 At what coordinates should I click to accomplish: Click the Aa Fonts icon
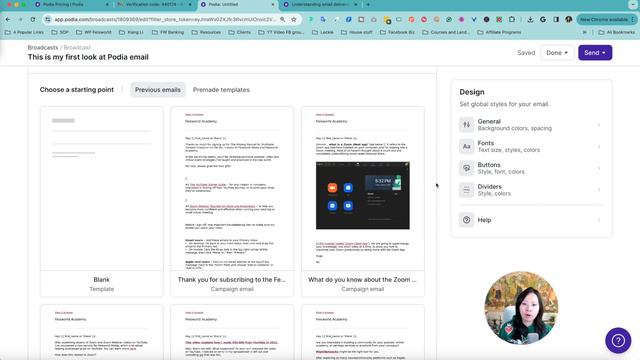click(467, 146)
